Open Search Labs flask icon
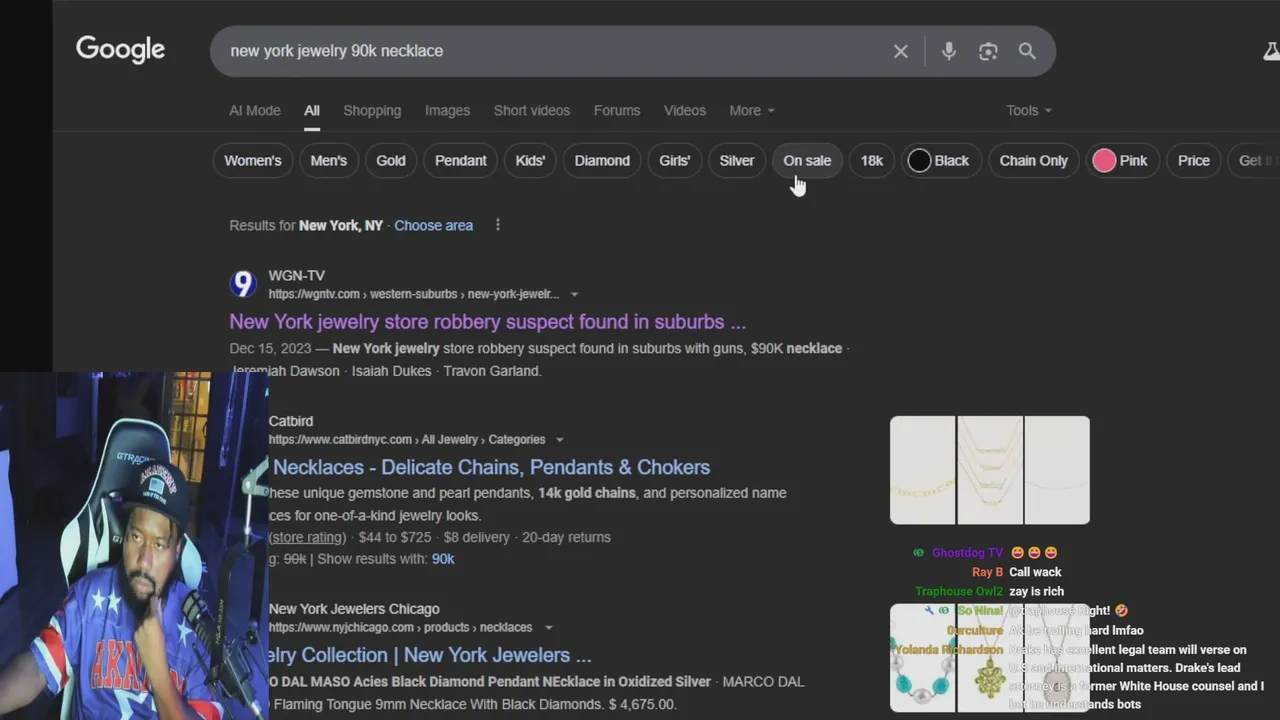This screenshot has height=720, width=1280. tap(1271, 51)
